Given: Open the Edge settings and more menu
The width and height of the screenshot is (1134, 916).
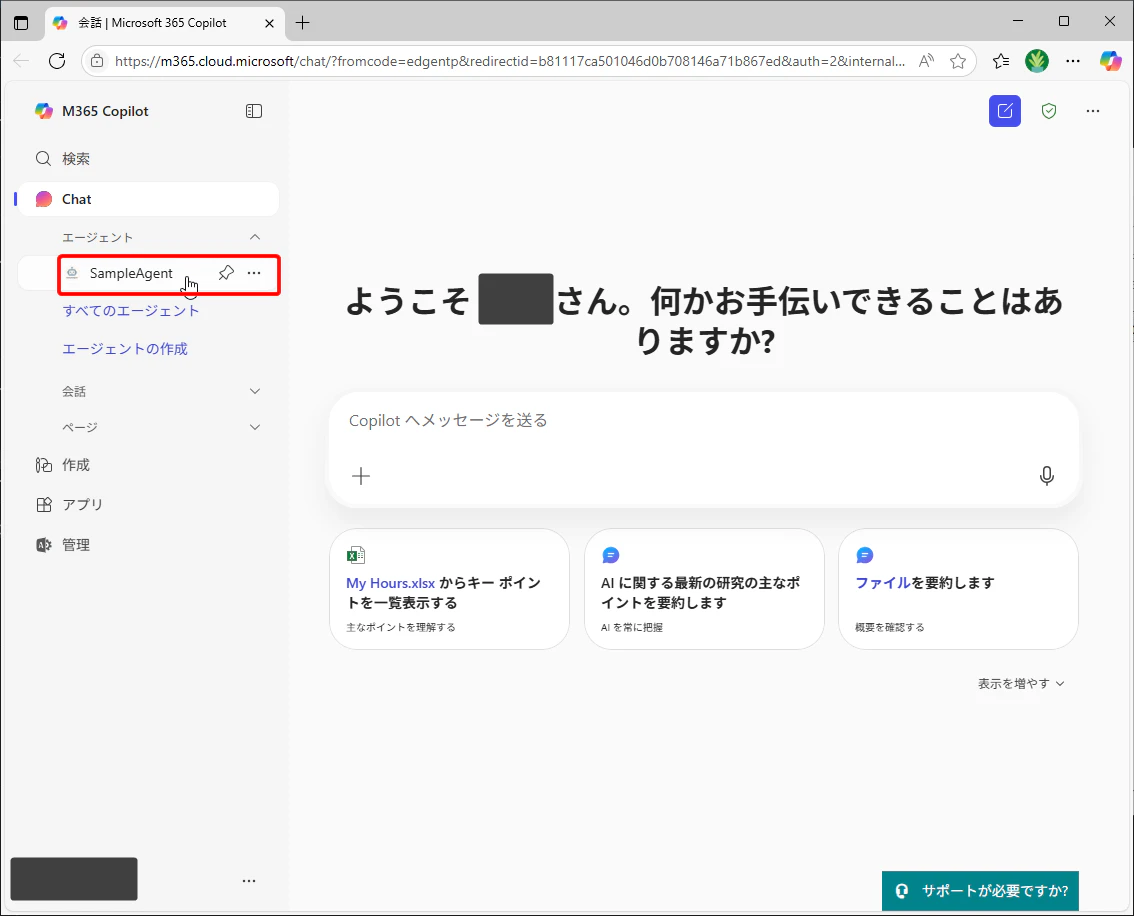Looking at the screenshot, I should (x=1073, y=61).
